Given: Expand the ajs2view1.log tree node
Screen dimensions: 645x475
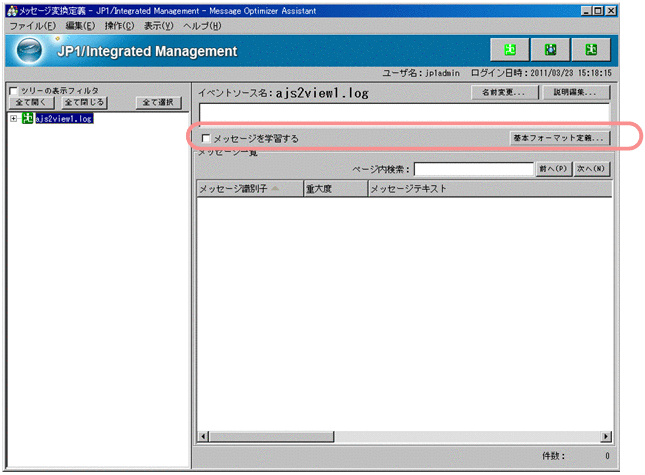Looking at the screenshot, I should 13,118.
